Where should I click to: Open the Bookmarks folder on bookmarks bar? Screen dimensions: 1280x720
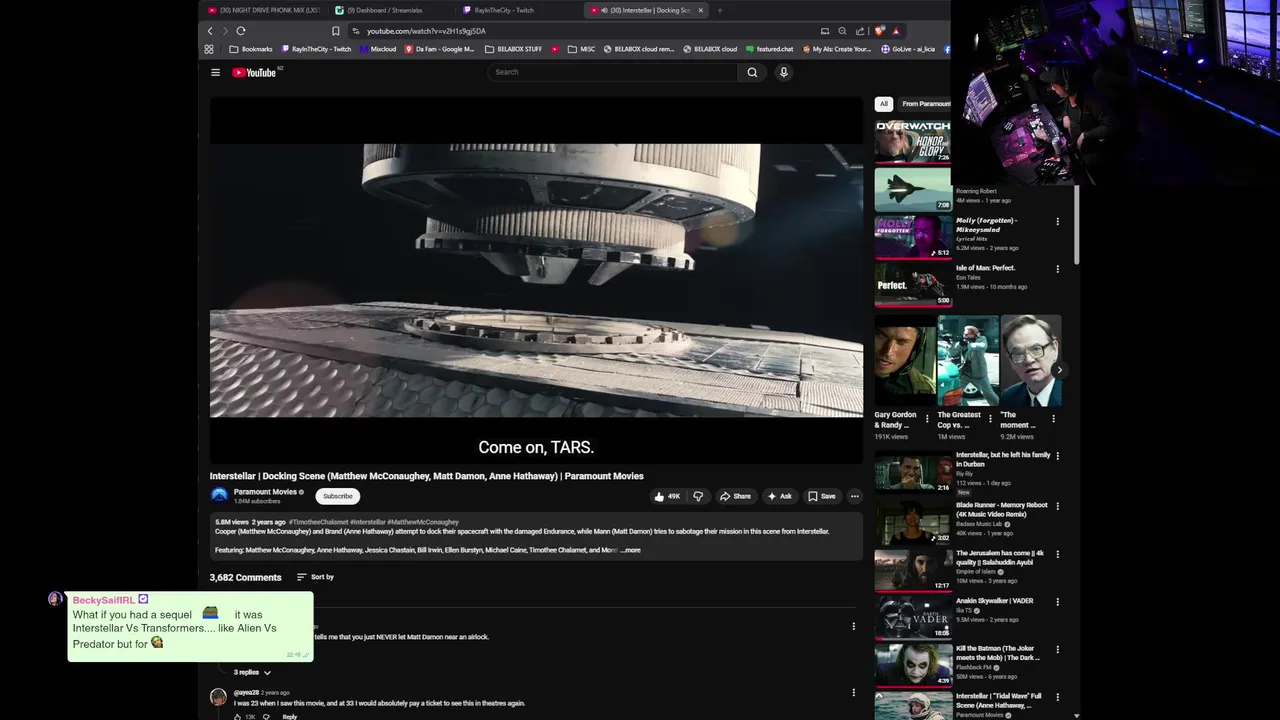[x=250, y=49]
